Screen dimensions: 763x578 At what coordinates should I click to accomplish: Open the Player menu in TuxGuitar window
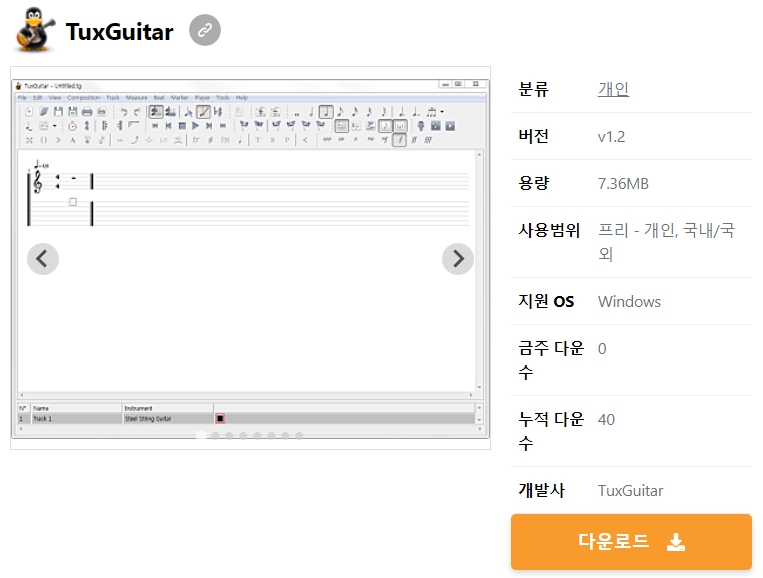tap(202, 98)
